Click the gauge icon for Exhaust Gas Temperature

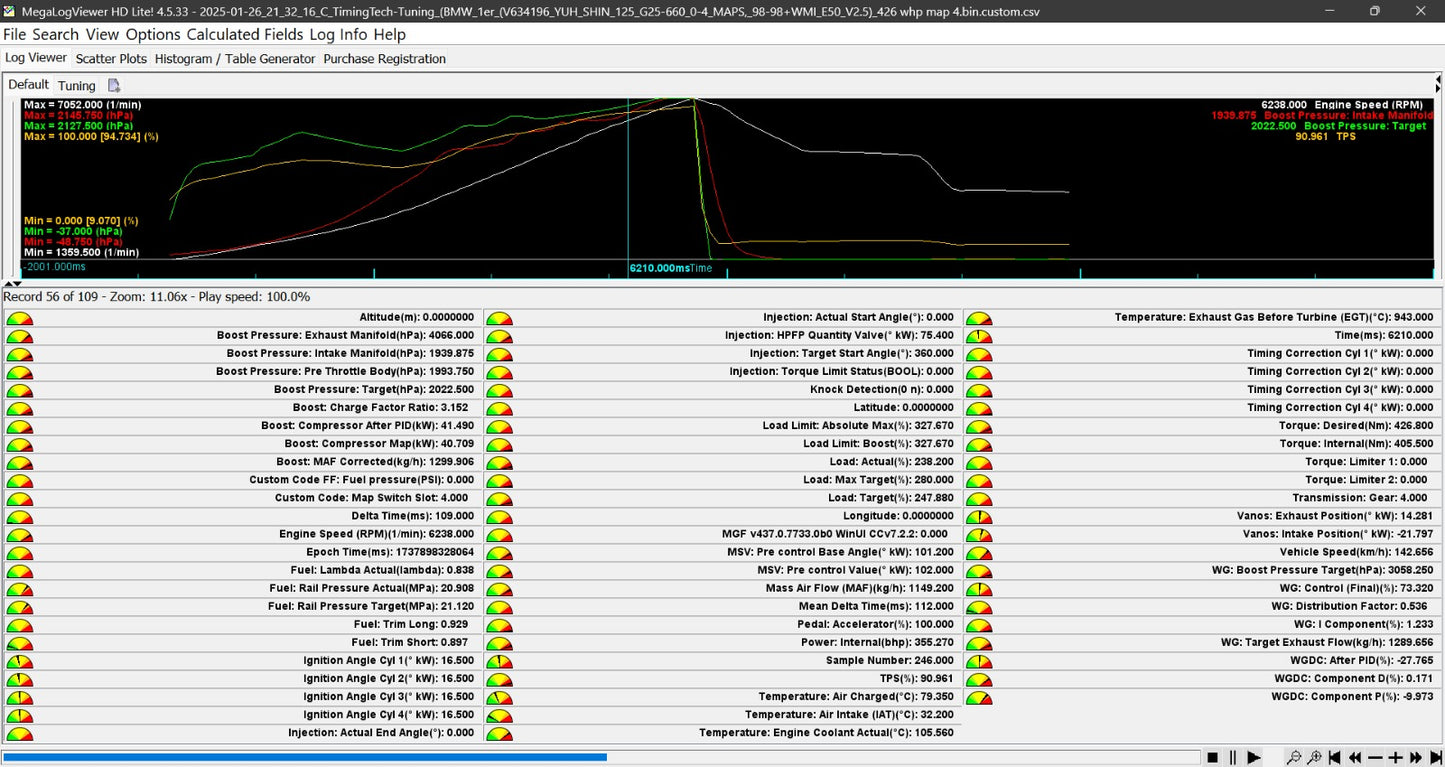pyautogui.click(x=979, y=318)
